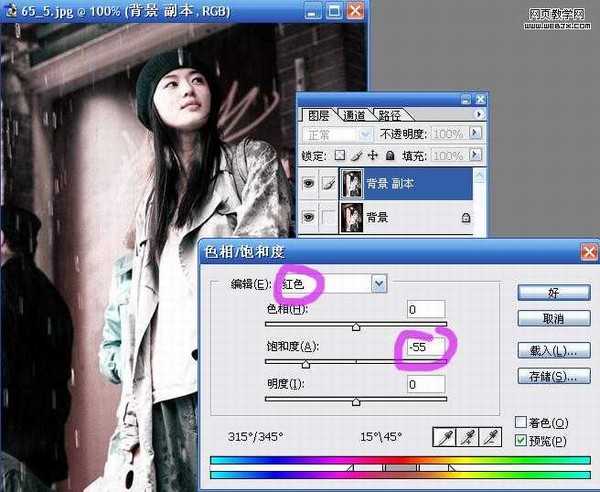Click the lock transparent pixels icon

(340, 156)
